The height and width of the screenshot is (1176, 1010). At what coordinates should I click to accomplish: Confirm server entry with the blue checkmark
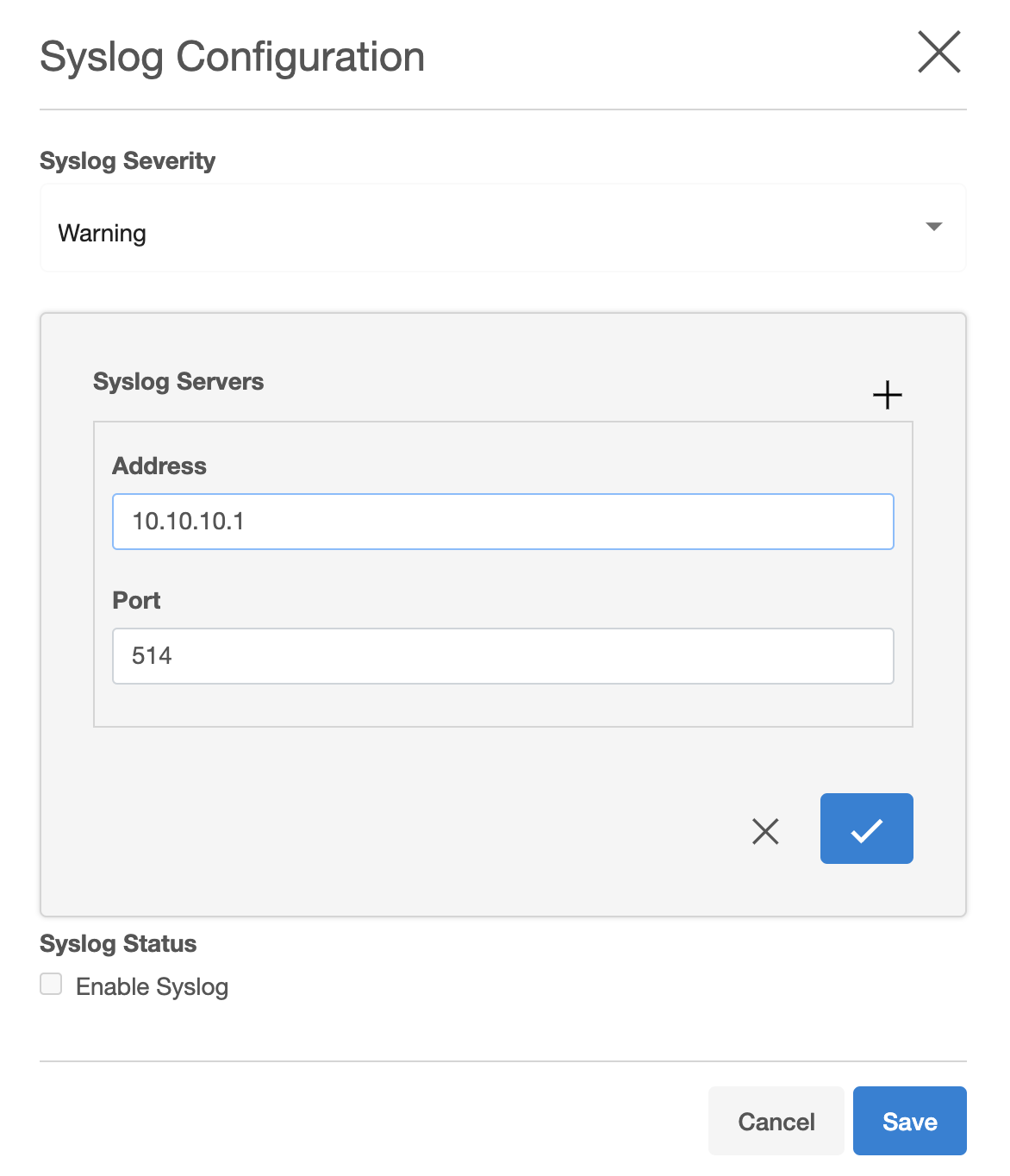tap(866, 829)
